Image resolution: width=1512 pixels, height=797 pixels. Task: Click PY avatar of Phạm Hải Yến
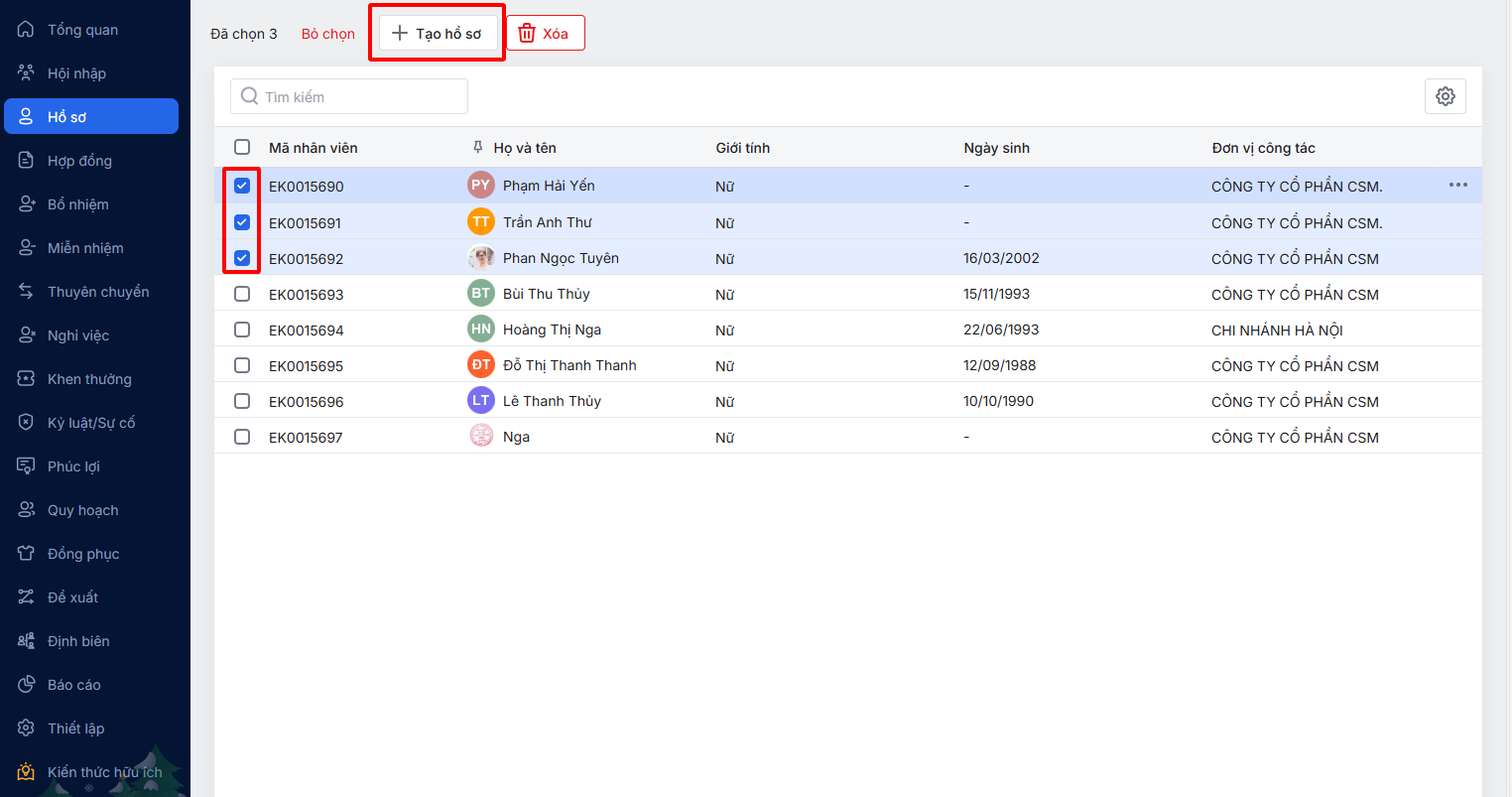(x=481, y=186)
